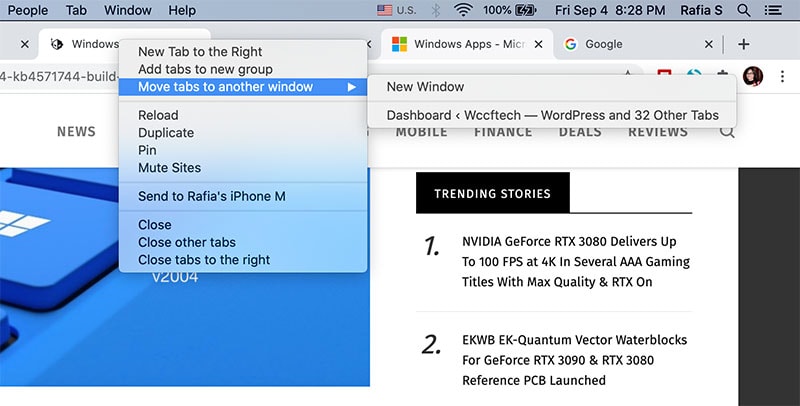
Task: Open macOS Spotlight search icon
Action: pos(744,10)
